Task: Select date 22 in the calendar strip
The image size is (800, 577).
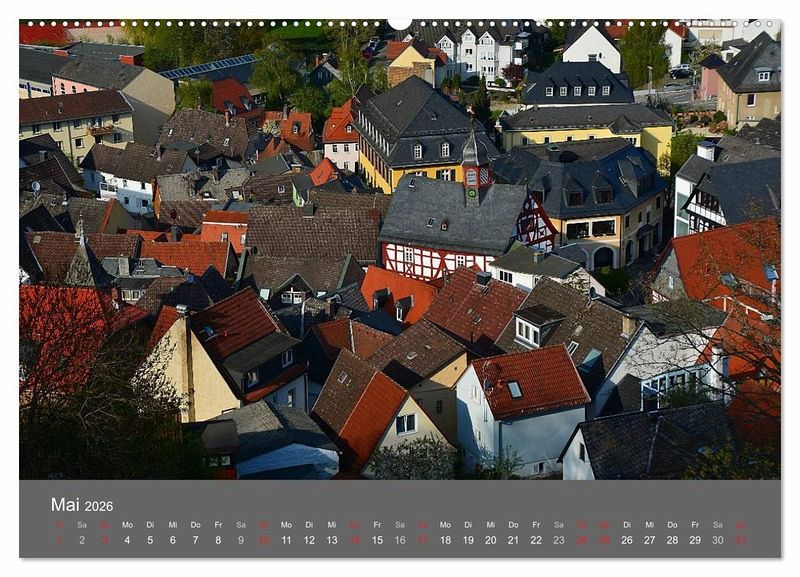Action: (536, 540)
